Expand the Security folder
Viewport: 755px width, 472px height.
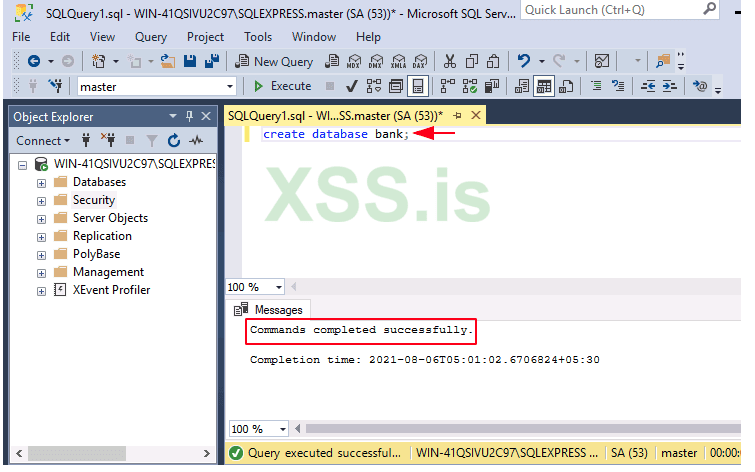(x=41, y=201)
